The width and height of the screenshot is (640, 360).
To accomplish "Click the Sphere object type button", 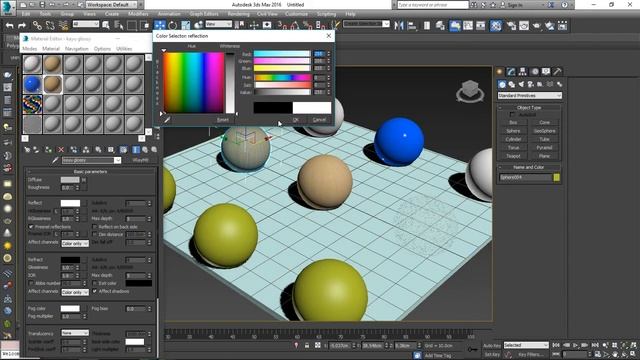I will [513, 131].
